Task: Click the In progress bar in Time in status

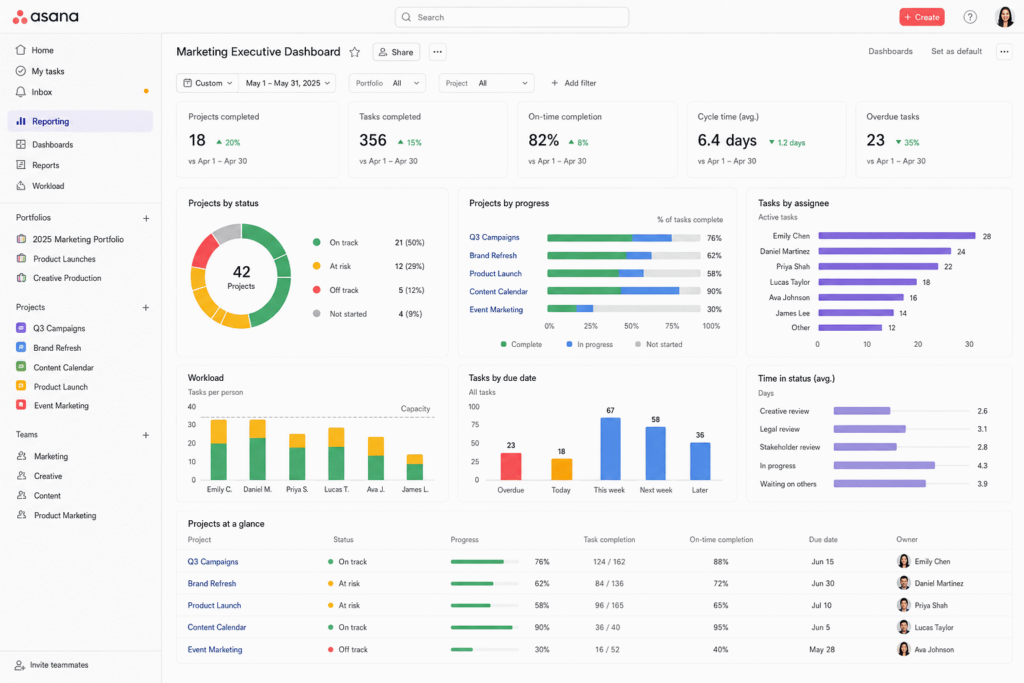Action: pos(884,466)
